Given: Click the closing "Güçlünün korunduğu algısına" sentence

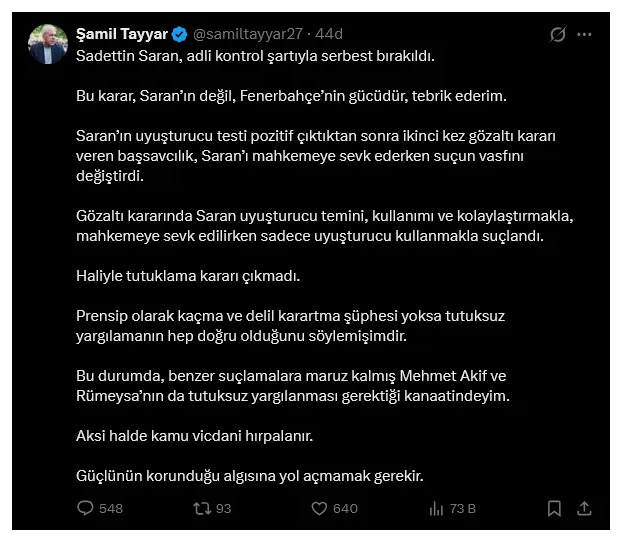Looking at the screenshot, I should click(250, 475).
